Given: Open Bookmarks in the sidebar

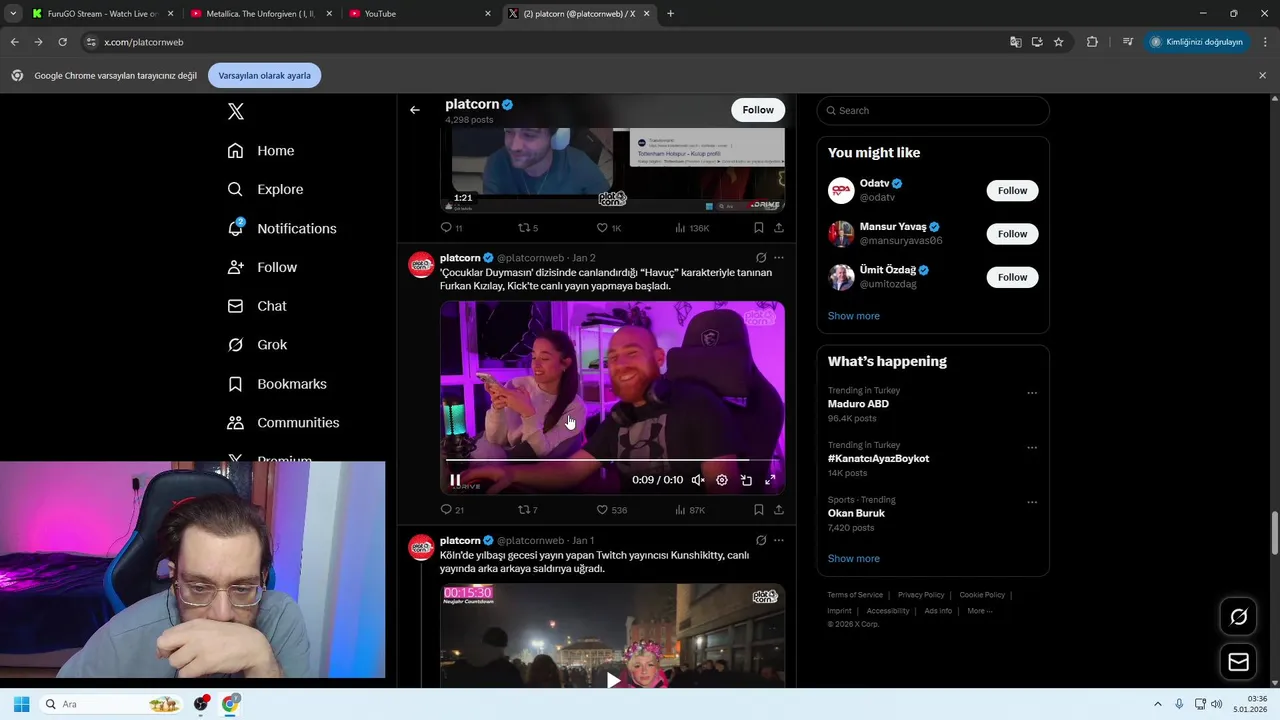Looking at the screenshot, I should tap(277, 384).
